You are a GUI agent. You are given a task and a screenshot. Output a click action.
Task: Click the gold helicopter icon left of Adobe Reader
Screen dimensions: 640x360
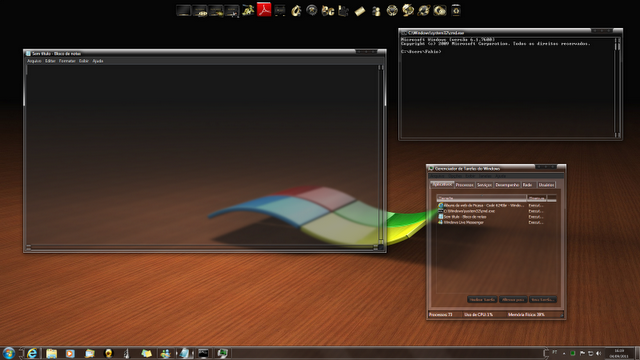tap(248, 10)
